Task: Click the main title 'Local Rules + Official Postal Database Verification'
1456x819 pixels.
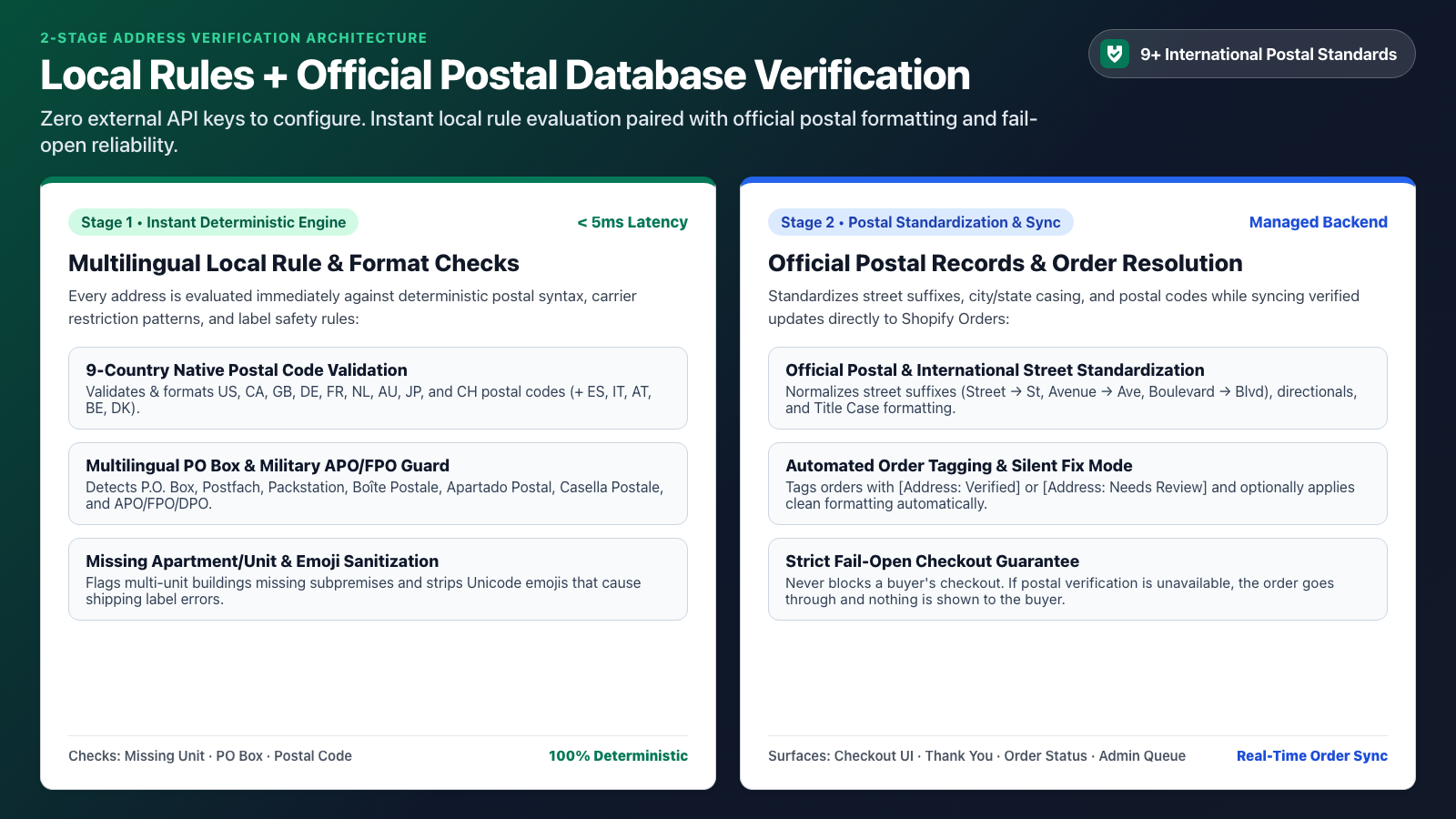Action: coord(505,75)
